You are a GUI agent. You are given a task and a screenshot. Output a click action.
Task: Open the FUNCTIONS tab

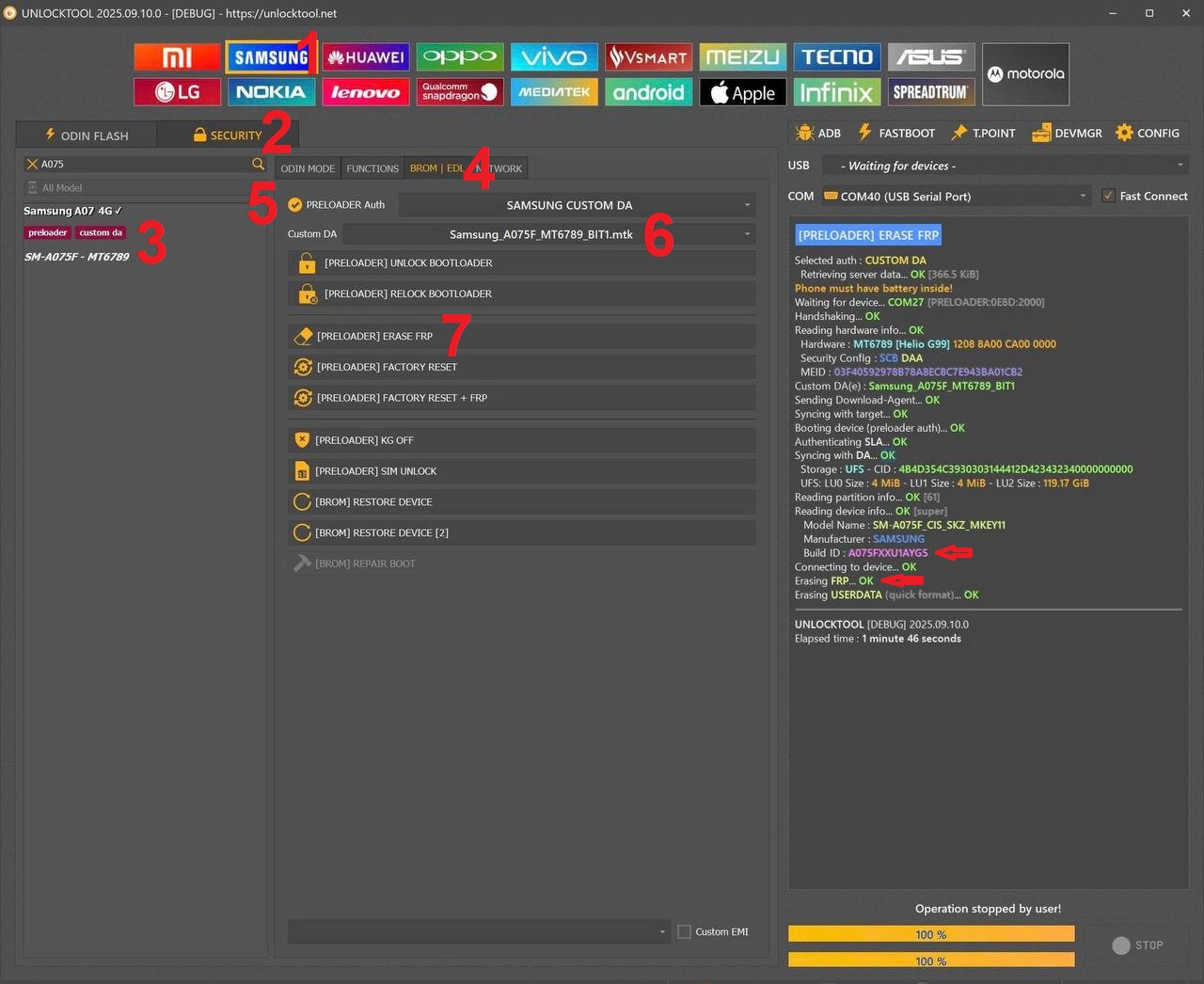[x=372, y=168]
